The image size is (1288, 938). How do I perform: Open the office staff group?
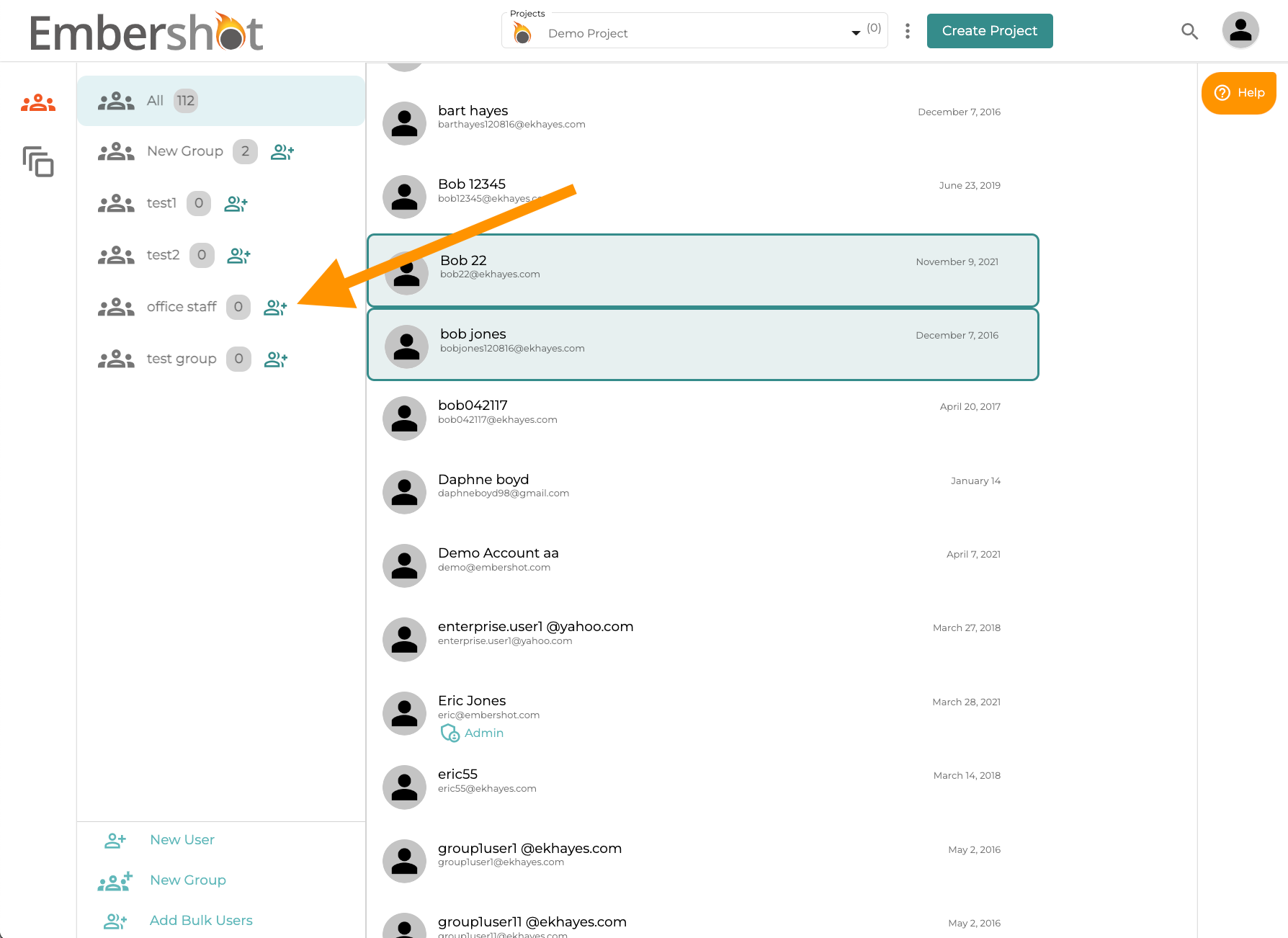[x=182, y=307]
